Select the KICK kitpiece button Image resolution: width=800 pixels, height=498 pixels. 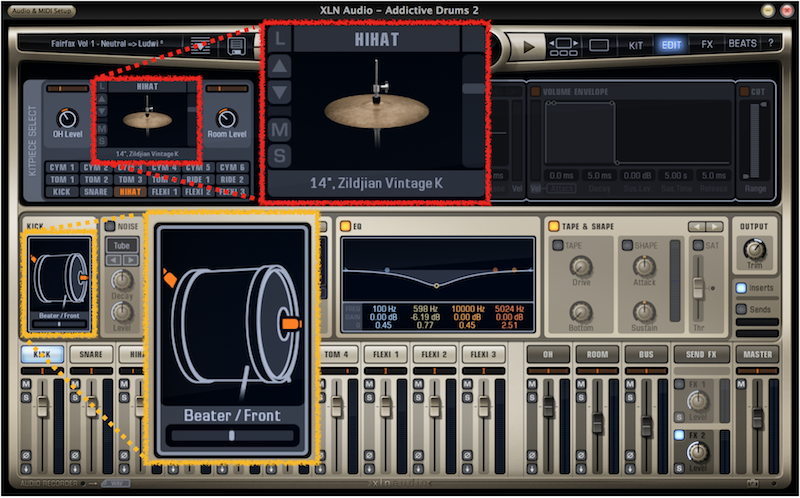(x=62, y=192)
